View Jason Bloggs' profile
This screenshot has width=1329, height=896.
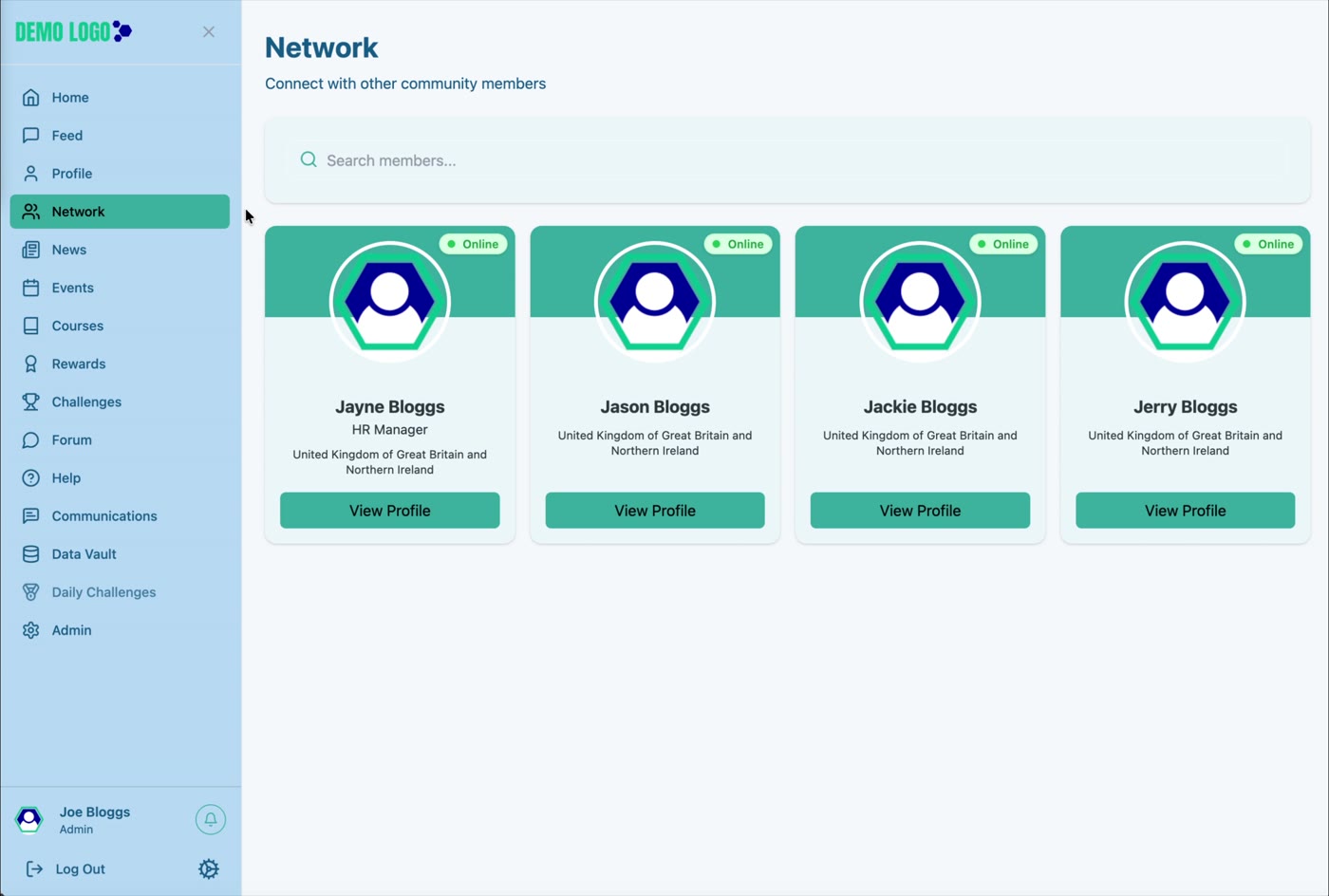[x=655, y=511]
